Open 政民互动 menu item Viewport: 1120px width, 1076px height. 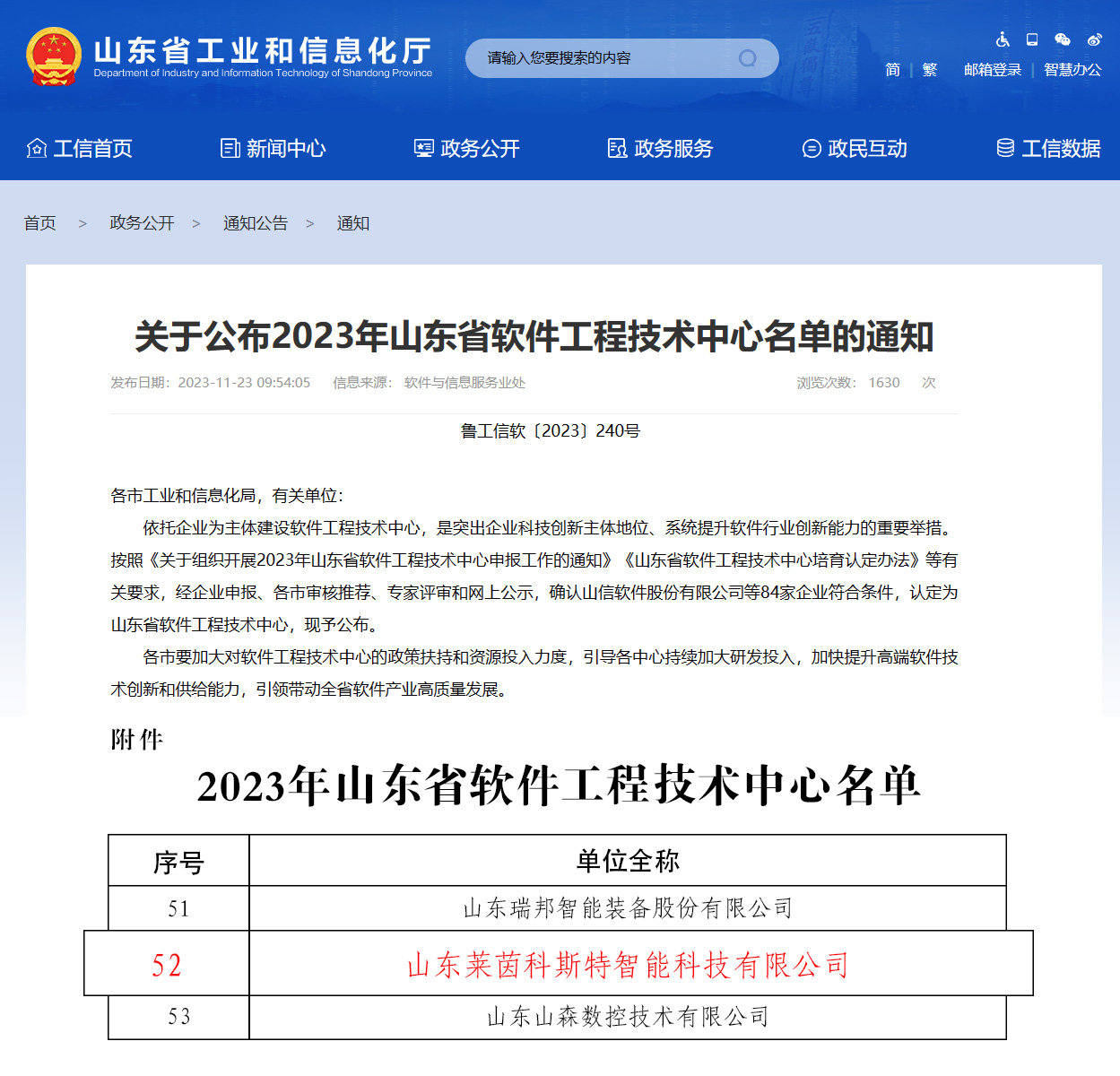point(855,148)
